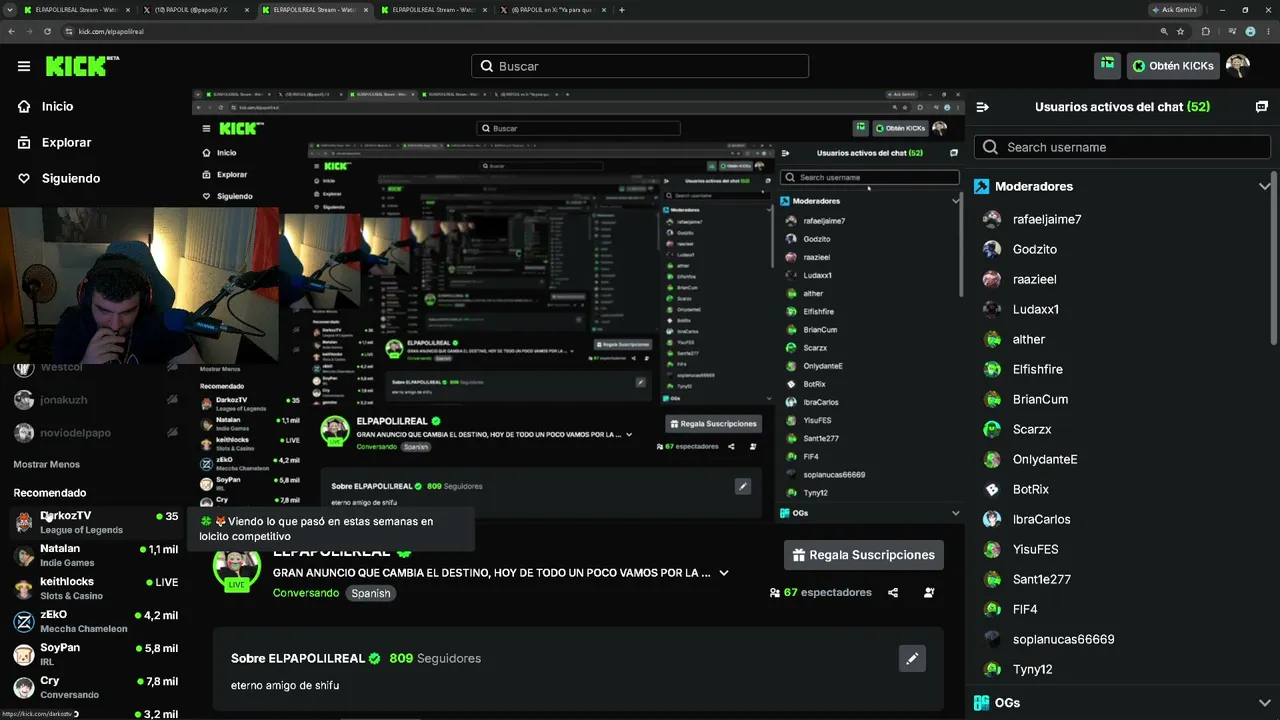Collapse the Moderadores group
This screenshot has width=1280, height=720.
point(1264,186)
